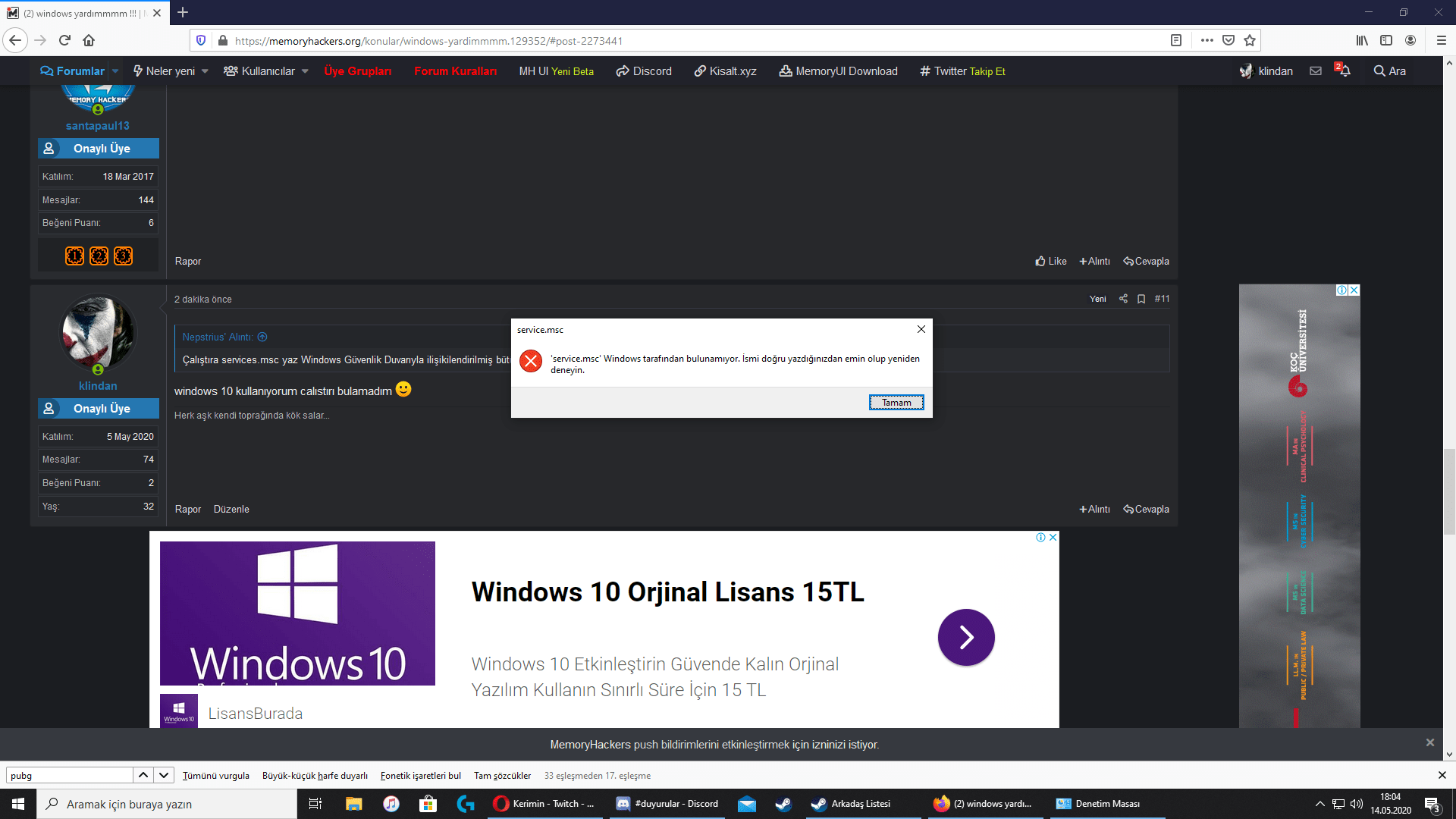
Task: Toggle 'Tam sözcükler' whole words option
Action: 503,775
